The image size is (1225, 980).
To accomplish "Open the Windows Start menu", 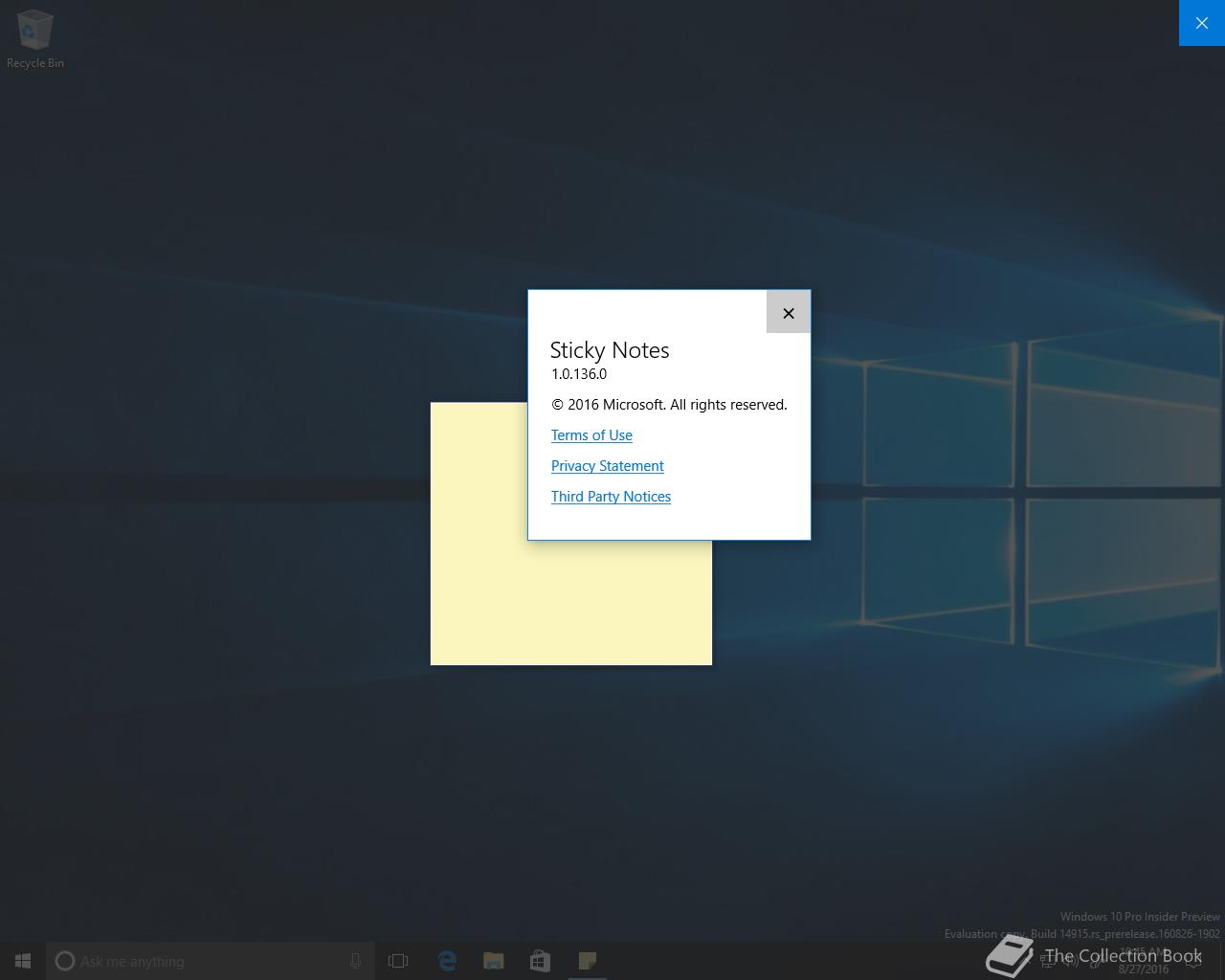I will [23, 961].
